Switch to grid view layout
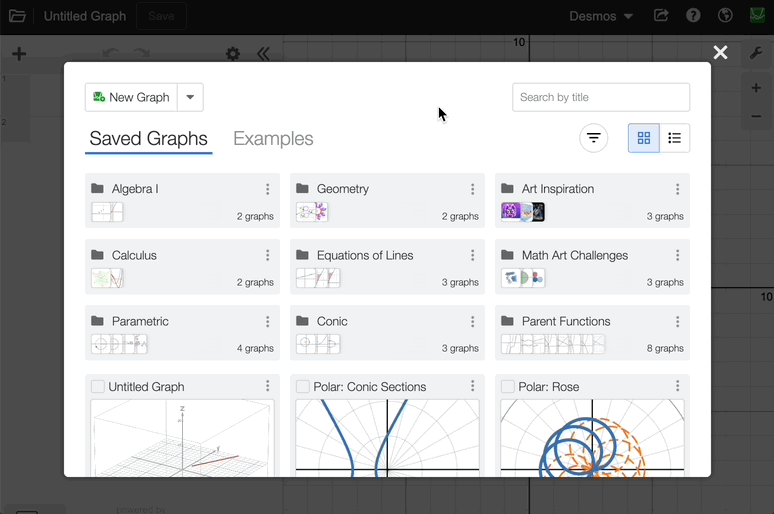 [644, 138]
